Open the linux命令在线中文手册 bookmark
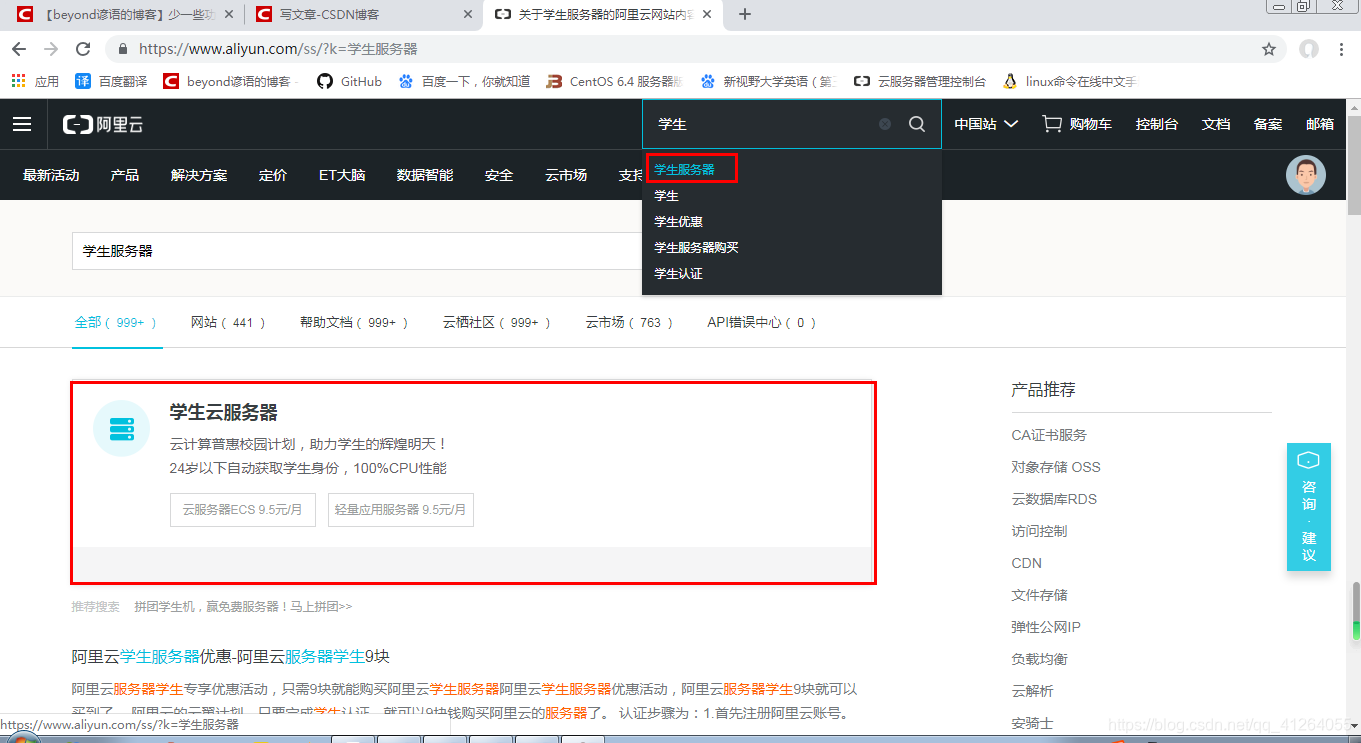1361x743 pixels. coord(1070,81)
